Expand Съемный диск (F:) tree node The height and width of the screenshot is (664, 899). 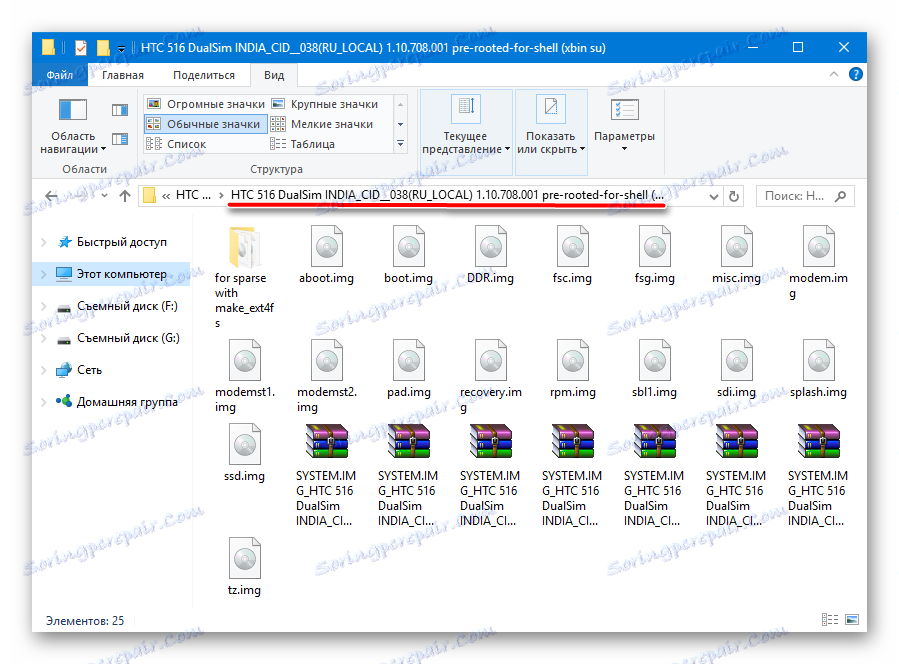click(x=44, y=307)
